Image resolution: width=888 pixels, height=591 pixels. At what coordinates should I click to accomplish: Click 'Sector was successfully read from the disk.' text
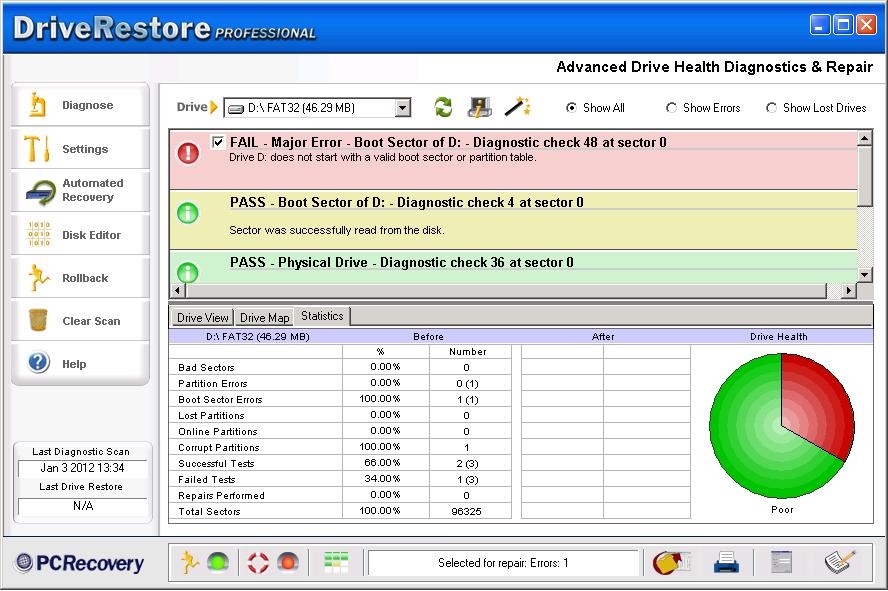337,230
